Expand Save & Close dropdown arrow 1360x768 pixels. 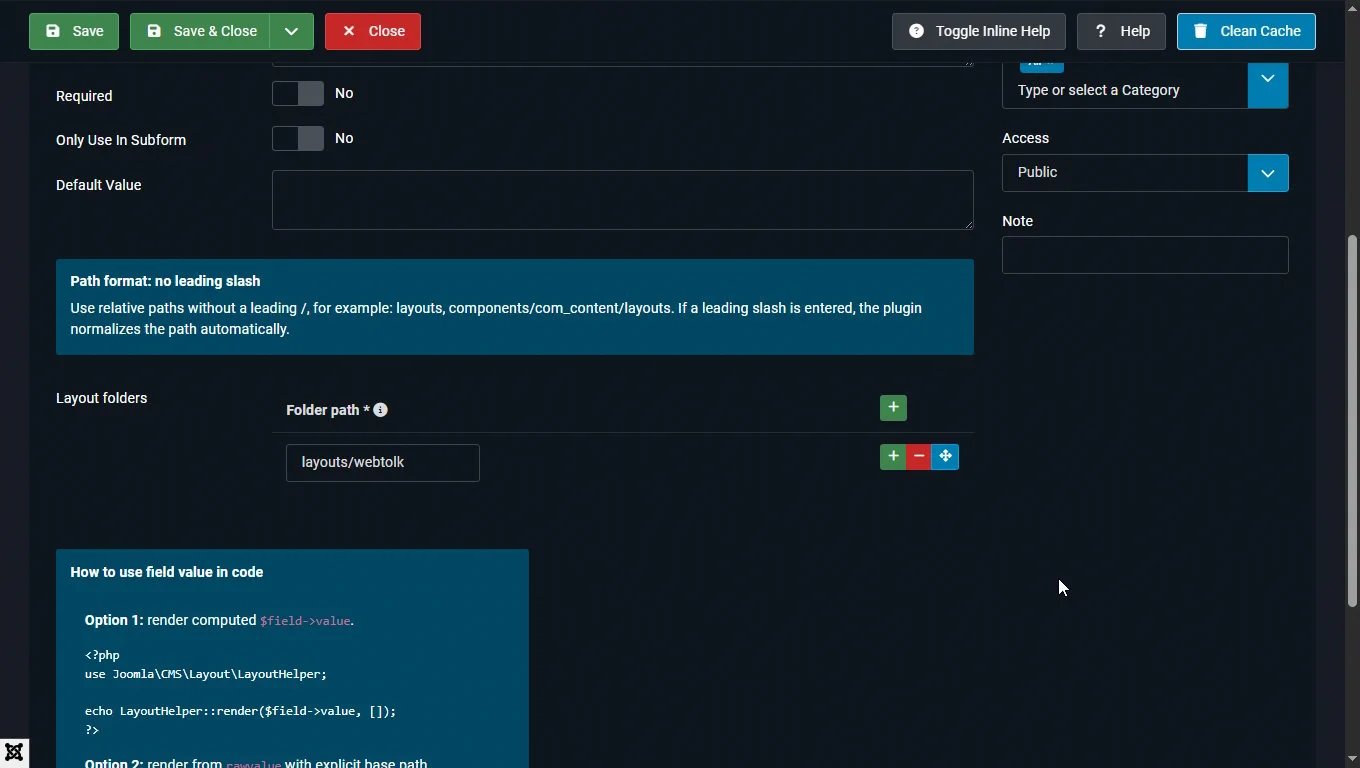[x=291, y=31]
